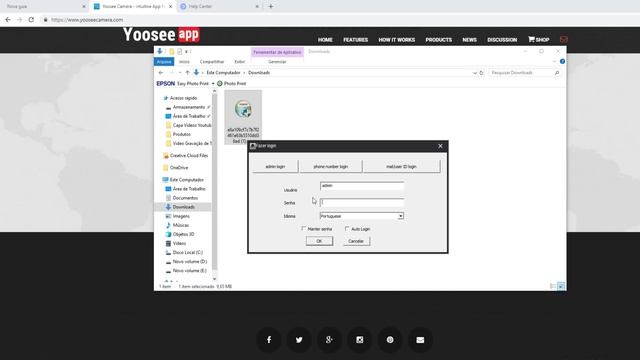Open Acesso rápido in navigation pane
This screenshot has width=640, height=360.
tap(183, 98)
